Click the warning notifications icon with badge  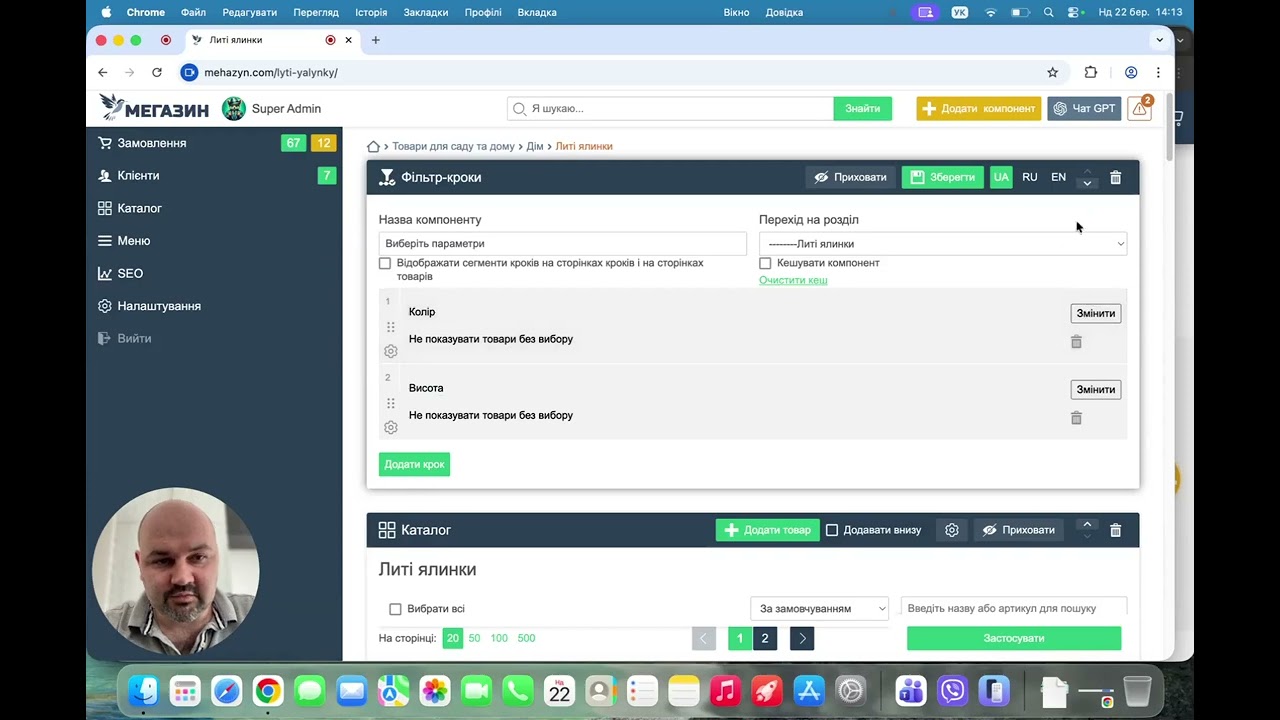click(x=1139, y=108)
